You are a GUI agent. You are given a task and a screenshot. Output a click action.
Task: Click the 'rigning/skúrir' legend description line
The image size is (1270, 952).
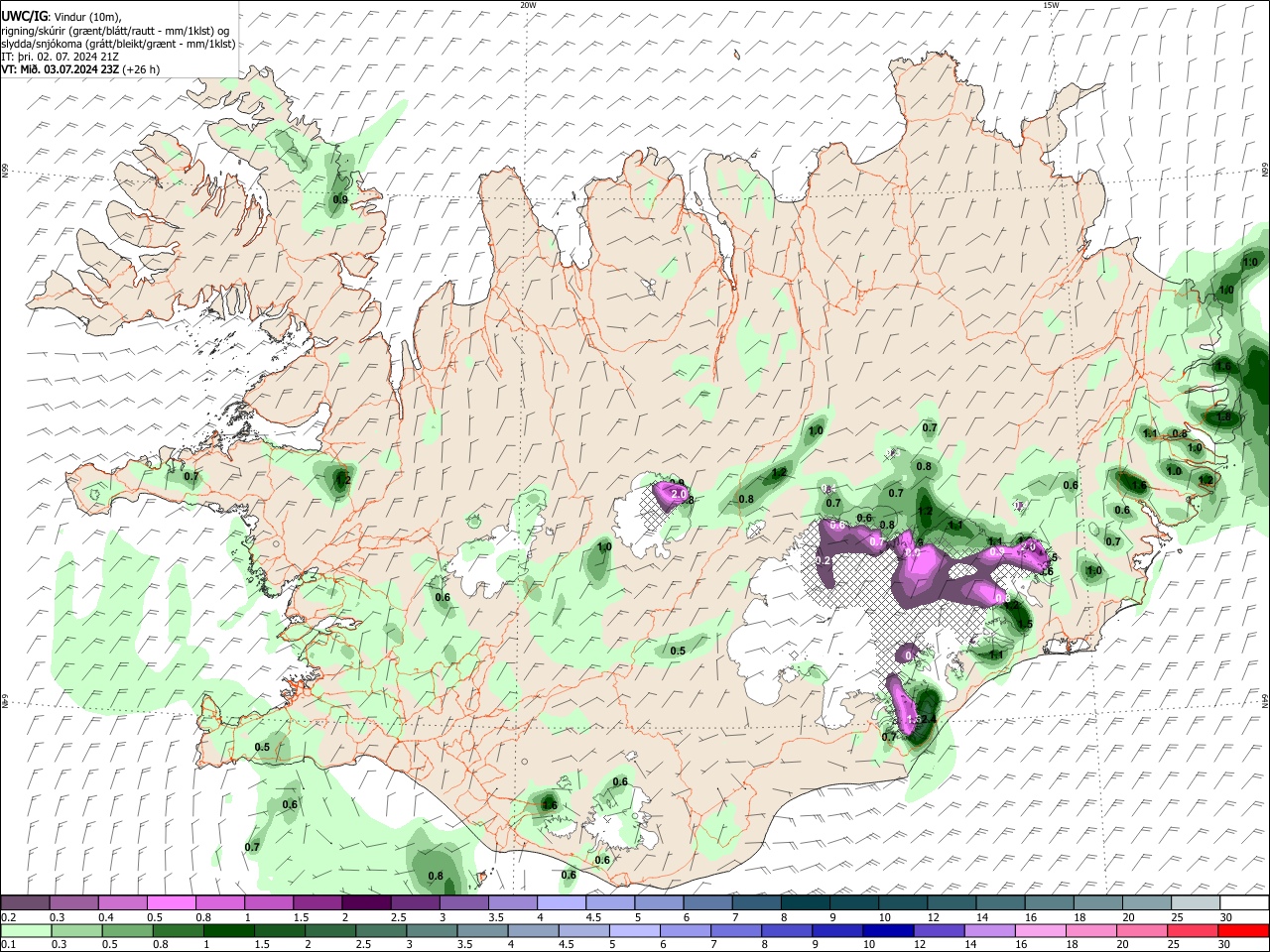tap(115, 31)
